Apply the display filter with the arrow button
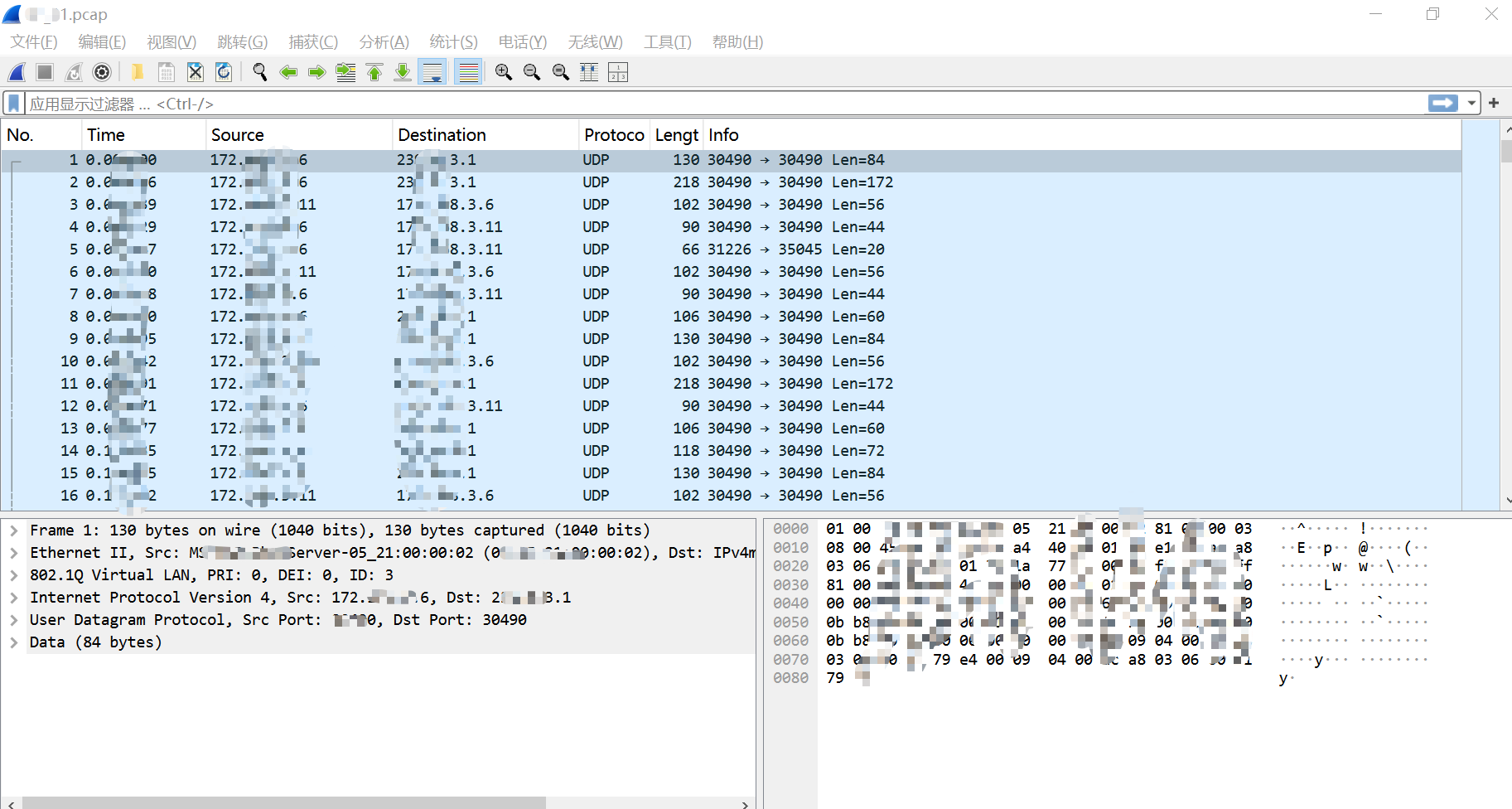The height and width of the screenshot is (809, 1512). click(x=1443, y=103)
